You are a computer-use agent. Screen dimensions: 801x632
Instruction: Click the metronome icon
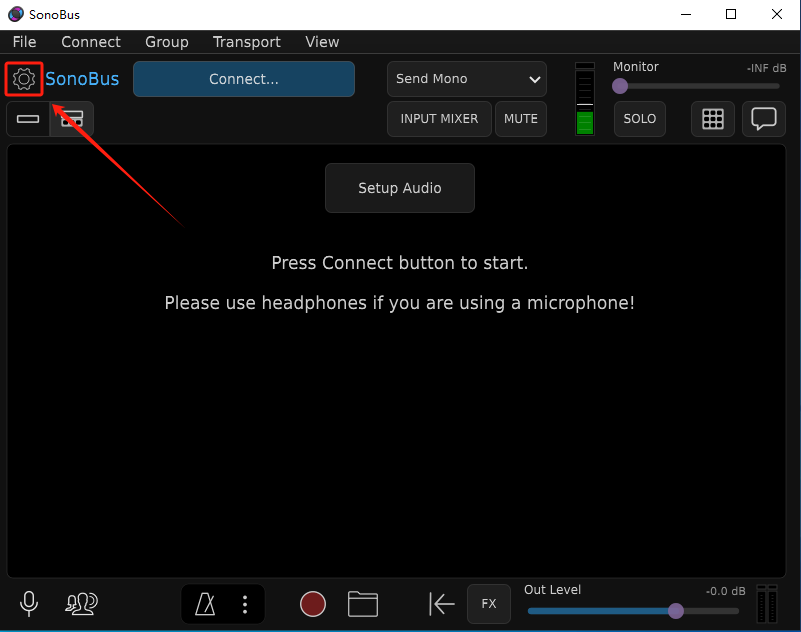tap(205, 604)
